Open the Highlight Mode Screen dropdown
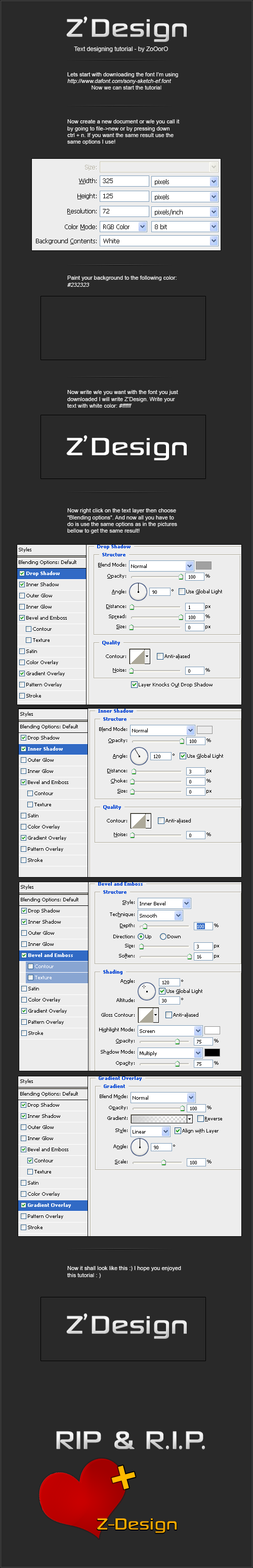 click(x=170, y=1030)
